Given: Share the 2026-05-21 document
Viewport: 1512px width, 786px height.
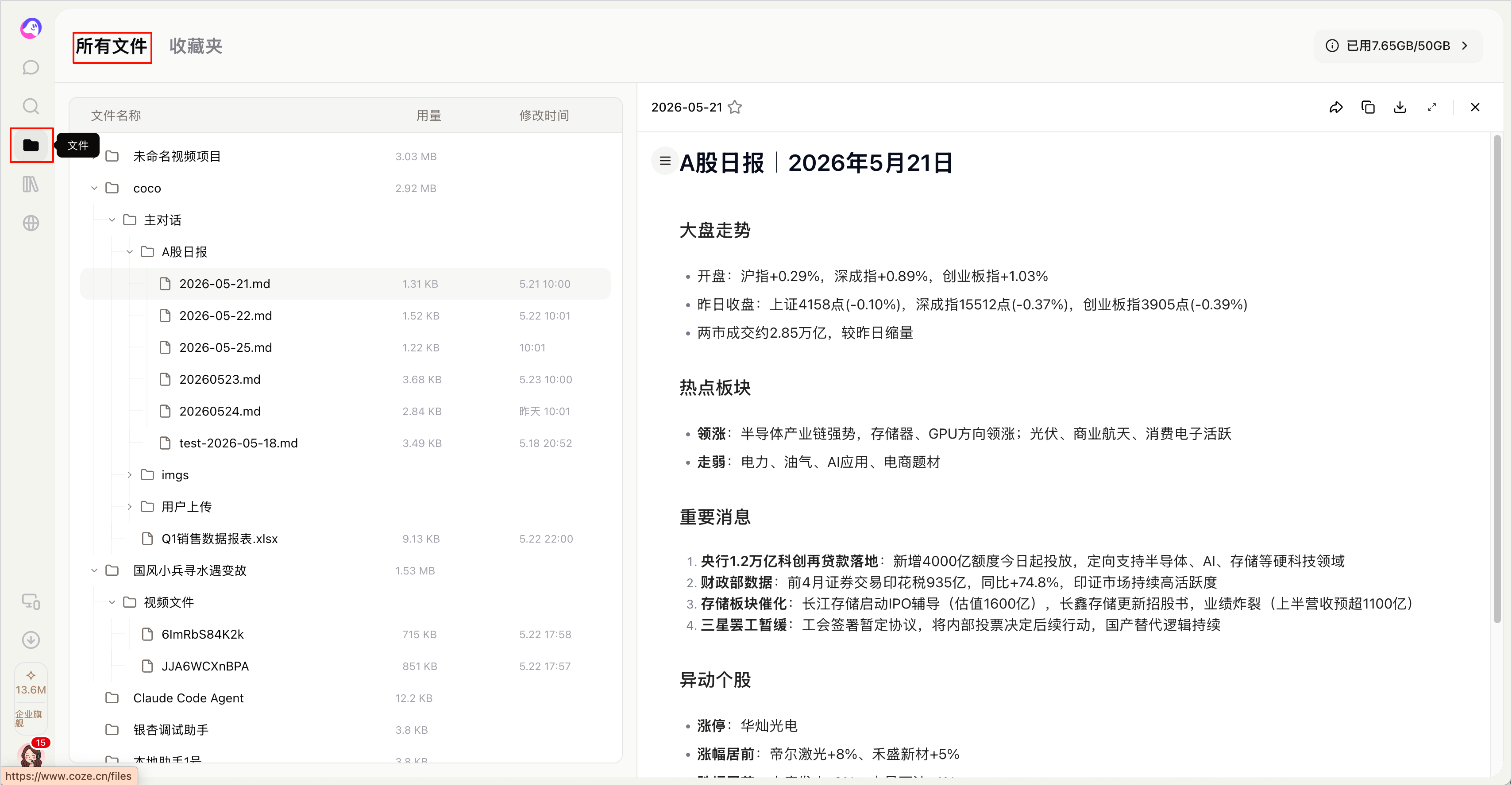Looking at the screenshot, I should pyautogui.click(x=1336, y=108).
